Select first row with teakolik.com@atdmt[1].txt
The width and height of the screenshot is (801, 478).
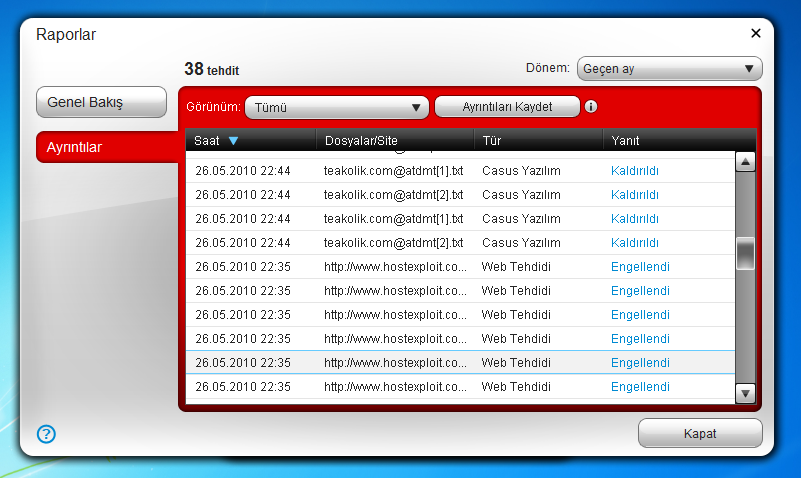coord(460,171)
